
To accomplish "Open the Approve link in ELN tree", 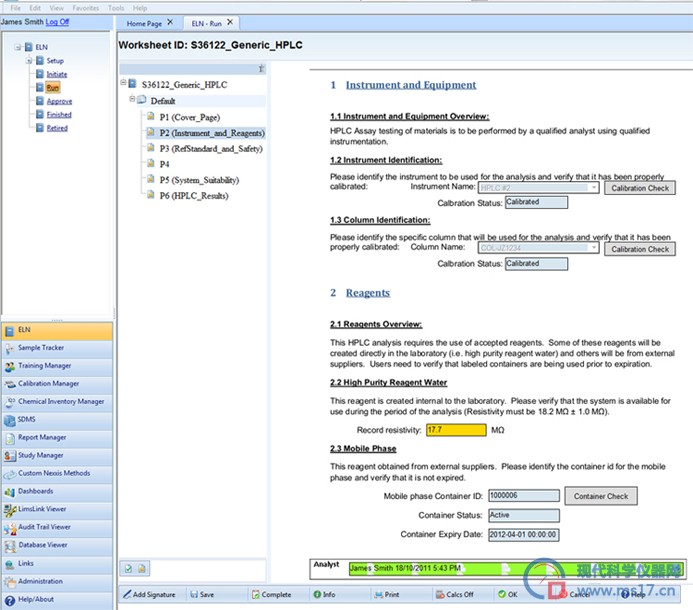I will pos(59,101).
